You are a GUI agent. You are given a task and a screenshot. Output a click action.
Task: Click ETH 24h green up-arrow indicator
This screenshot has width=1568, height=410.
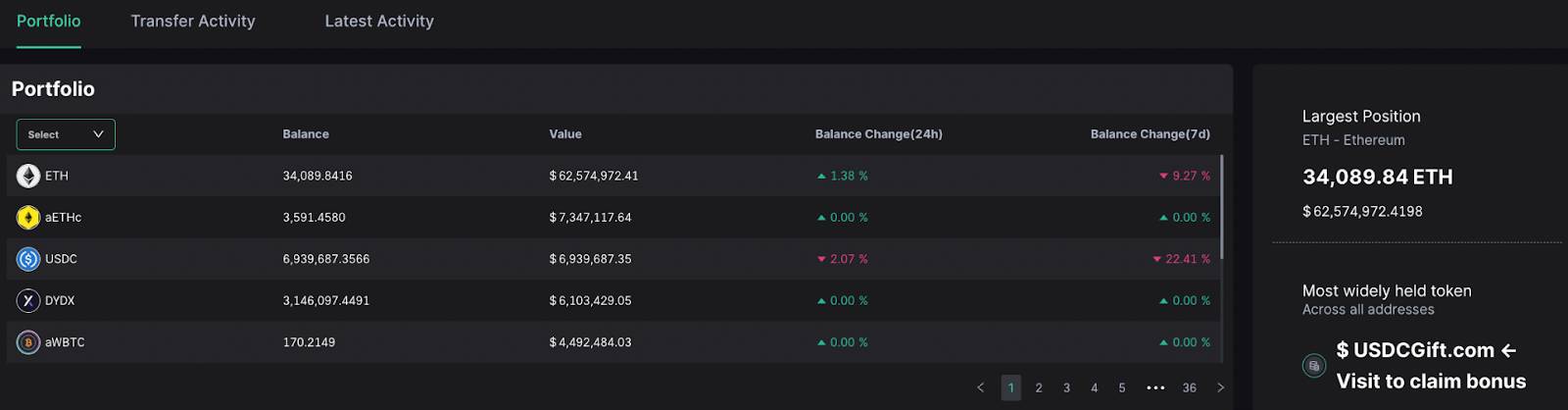[821, 177]
